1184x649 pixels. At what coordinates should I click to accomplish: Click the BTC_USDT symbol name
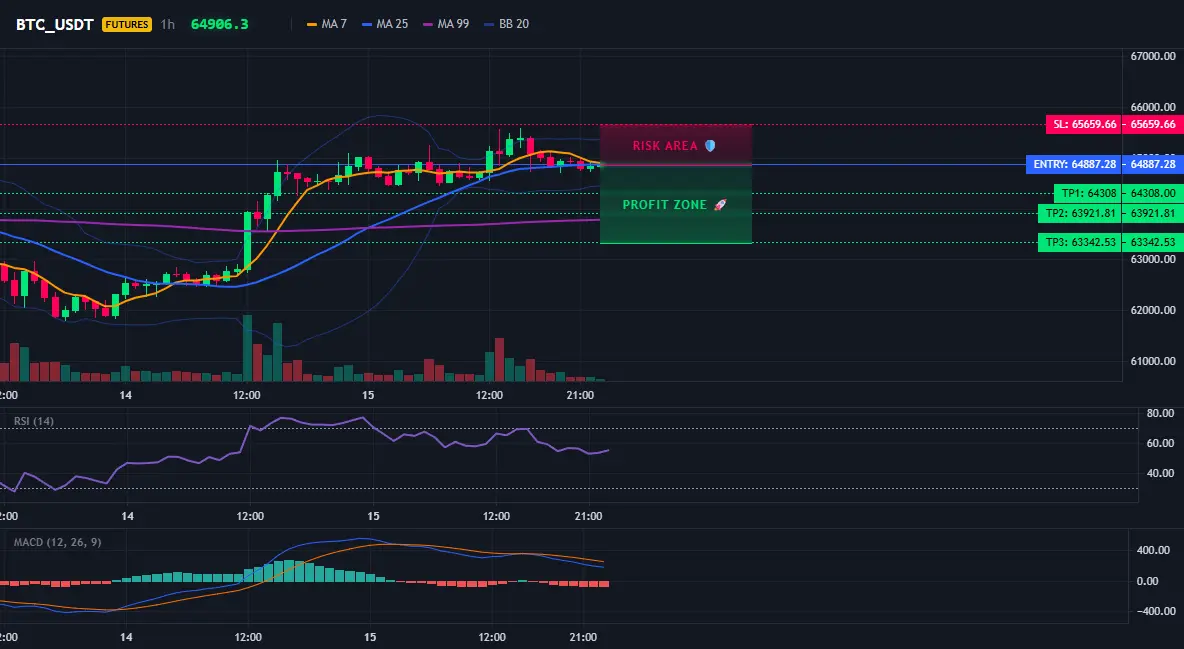click(54, 24)
